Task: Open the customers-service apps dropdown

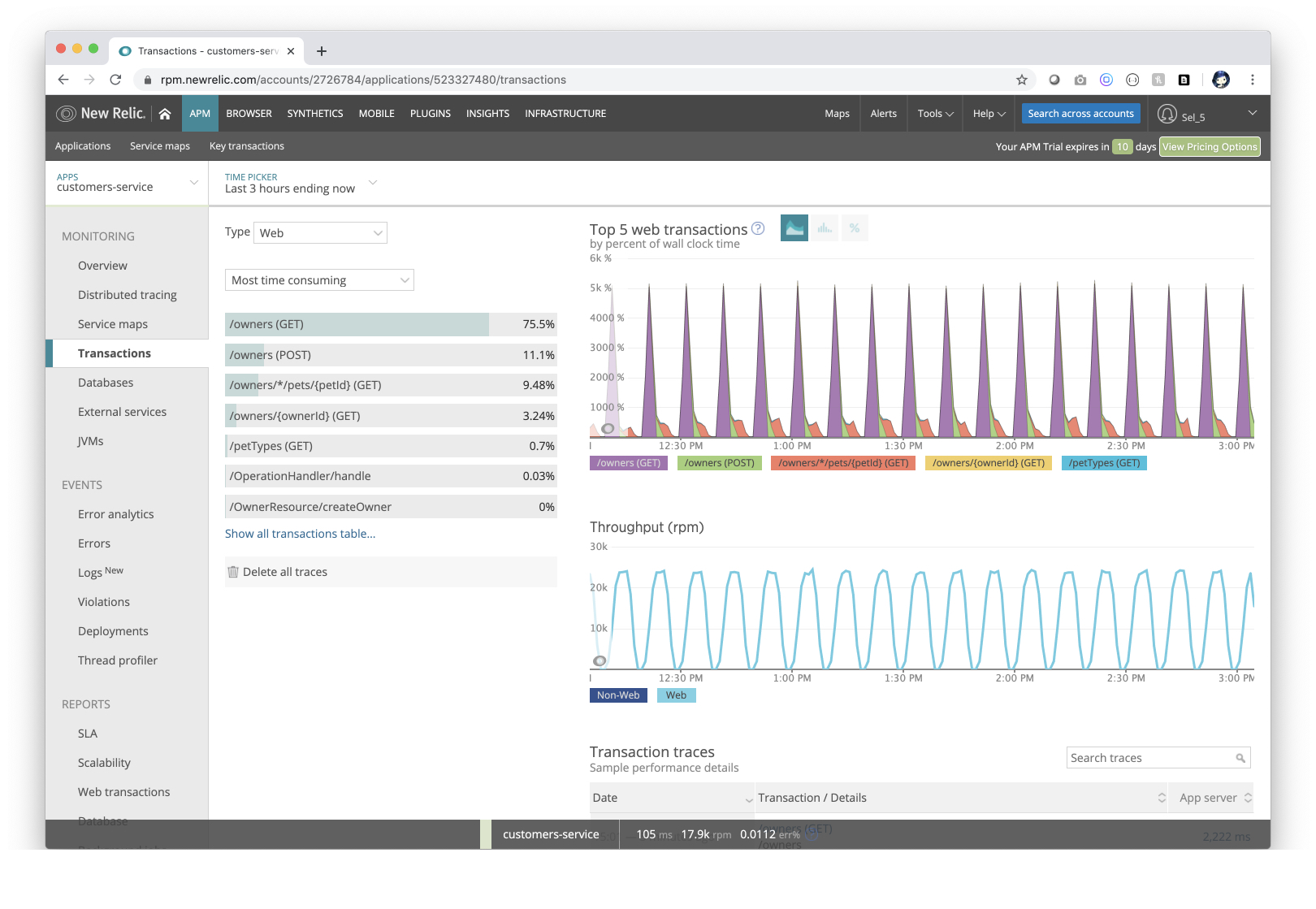Action: (x=127, y=183)
